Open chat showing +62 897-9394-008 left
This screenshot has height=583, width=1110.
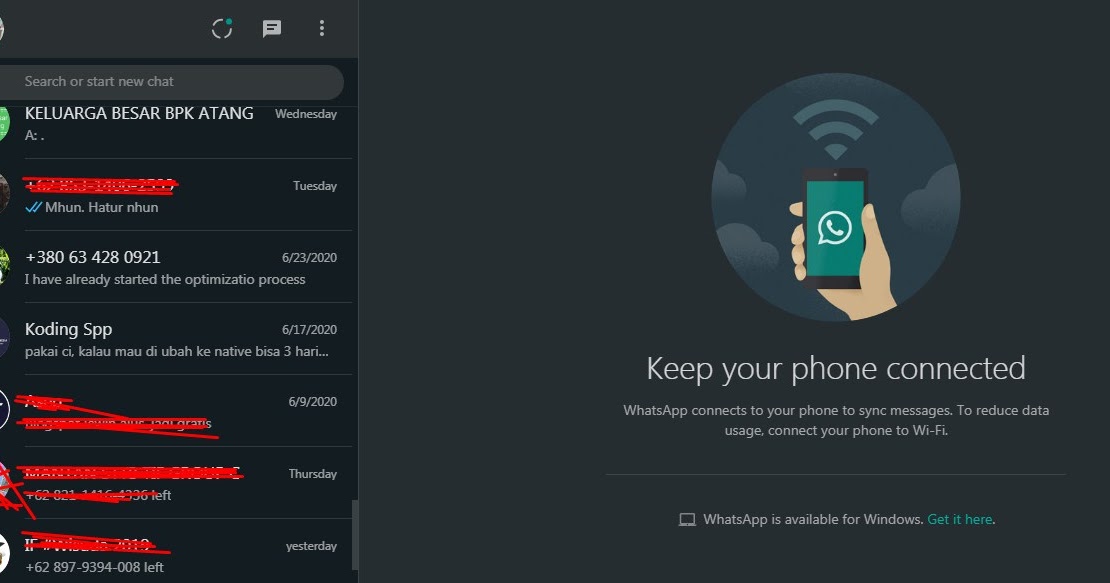coord(176,552)
